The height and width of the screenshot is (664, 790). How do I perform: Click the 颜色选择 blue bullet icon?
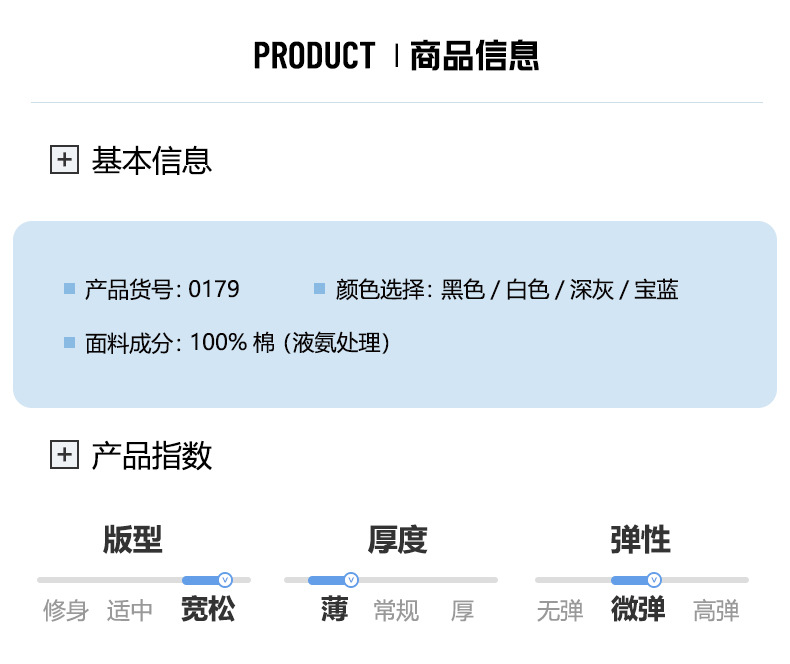point(320,289)
